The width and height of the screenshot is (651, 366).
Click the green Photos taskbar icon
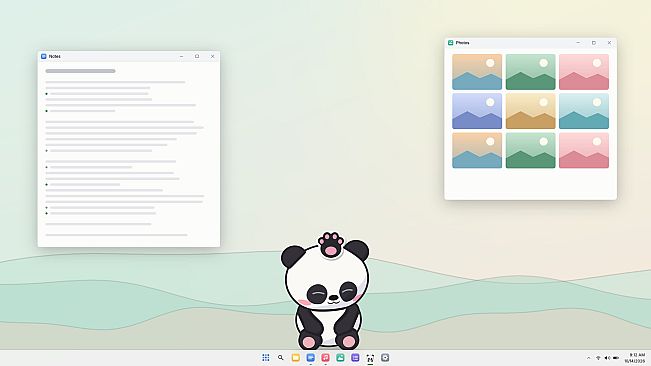tap(340, 358)
